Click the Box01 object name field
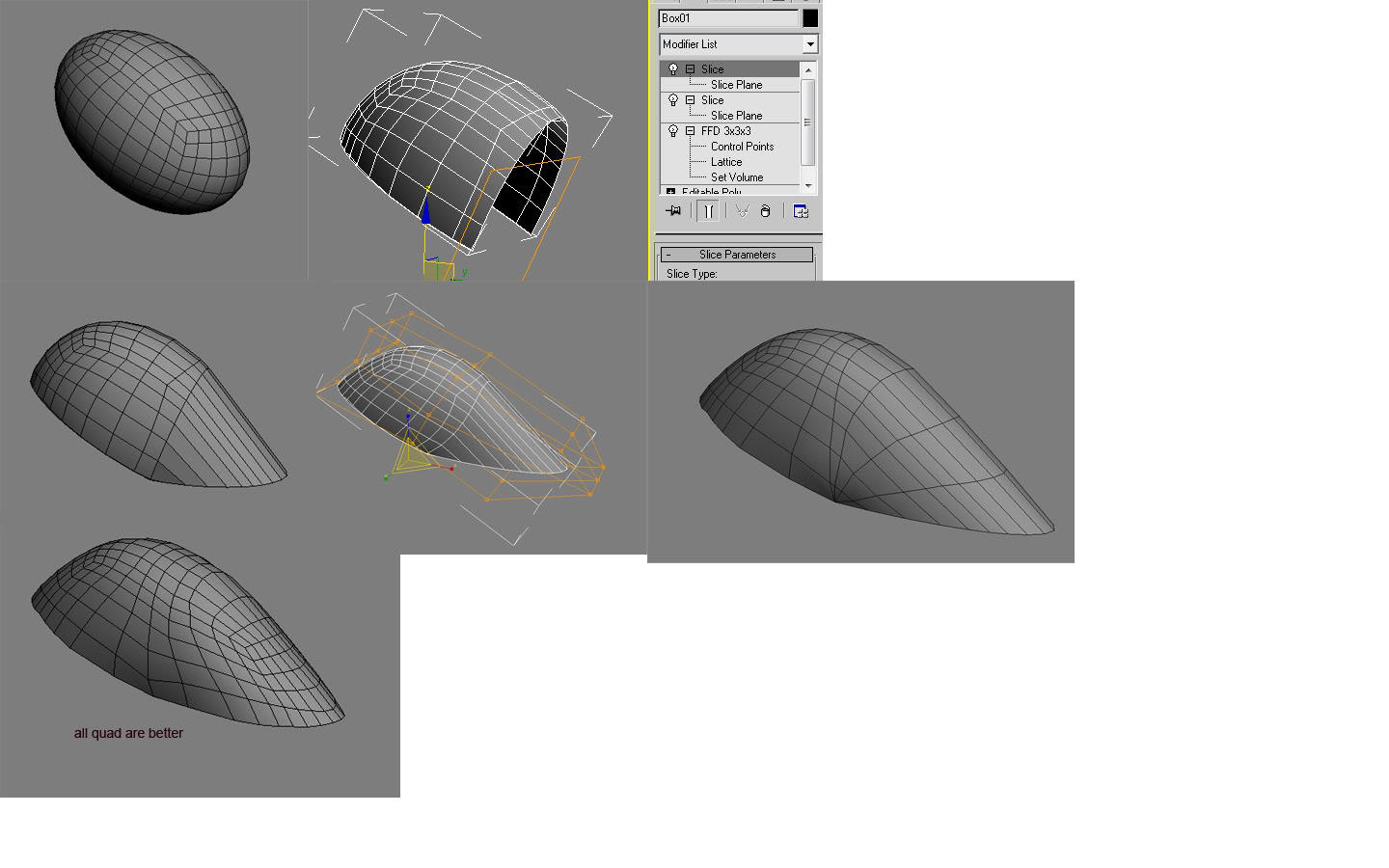1389x868 pixels. point(729,18)
